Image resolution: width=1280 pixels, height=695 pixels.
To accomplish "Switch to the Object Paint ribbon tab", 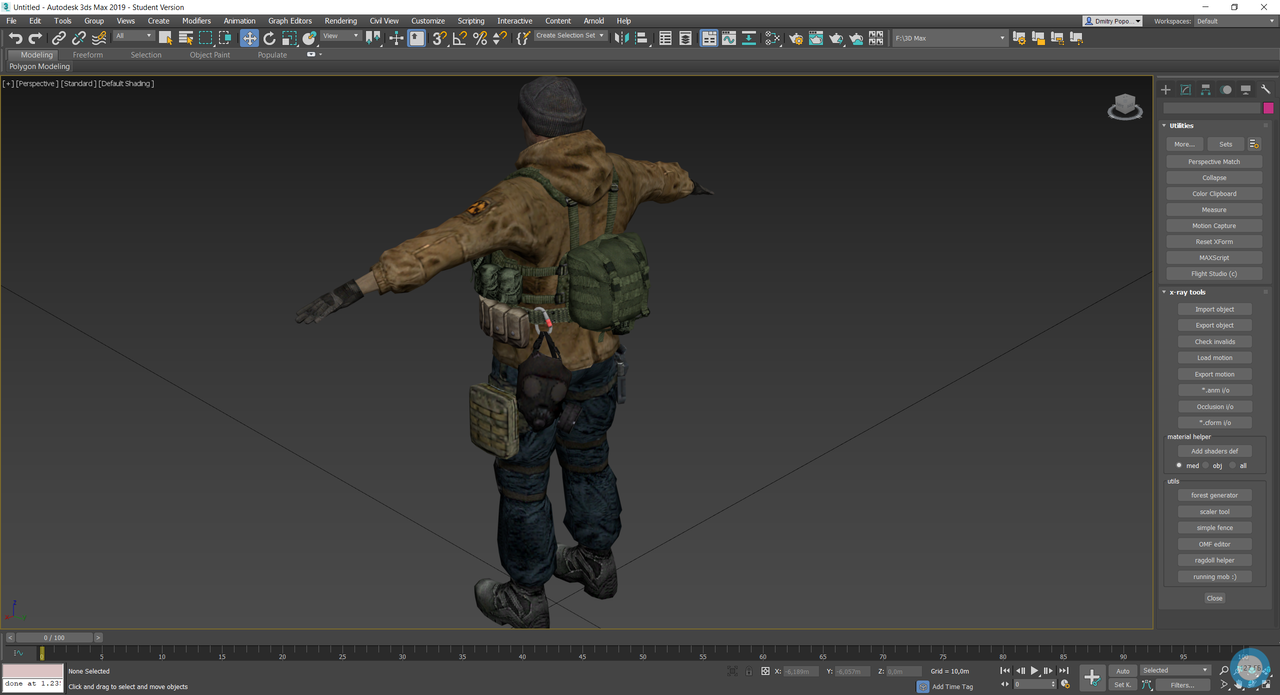I will coord(210,55).
